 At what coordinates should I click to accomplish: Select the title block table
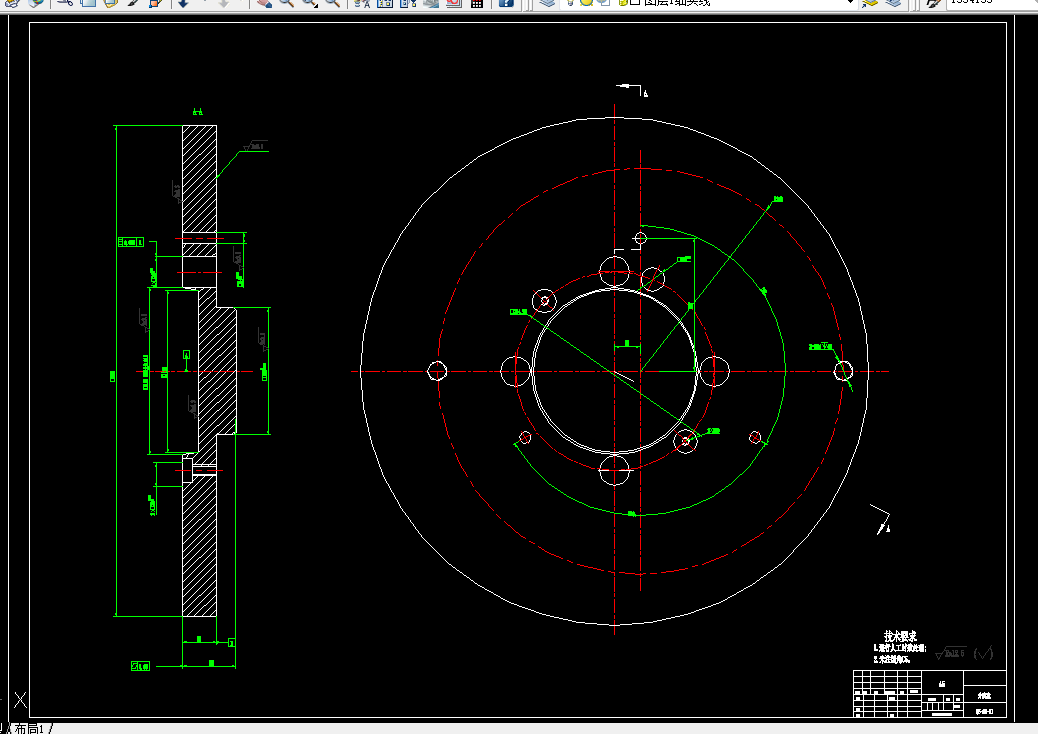point(929,693)
